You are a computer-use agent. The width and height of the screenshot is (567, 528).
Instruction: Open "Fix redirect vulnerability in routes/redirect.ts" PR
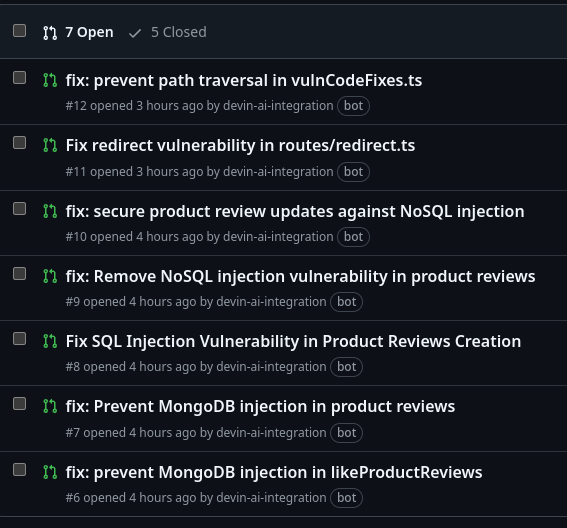point(240,145)
